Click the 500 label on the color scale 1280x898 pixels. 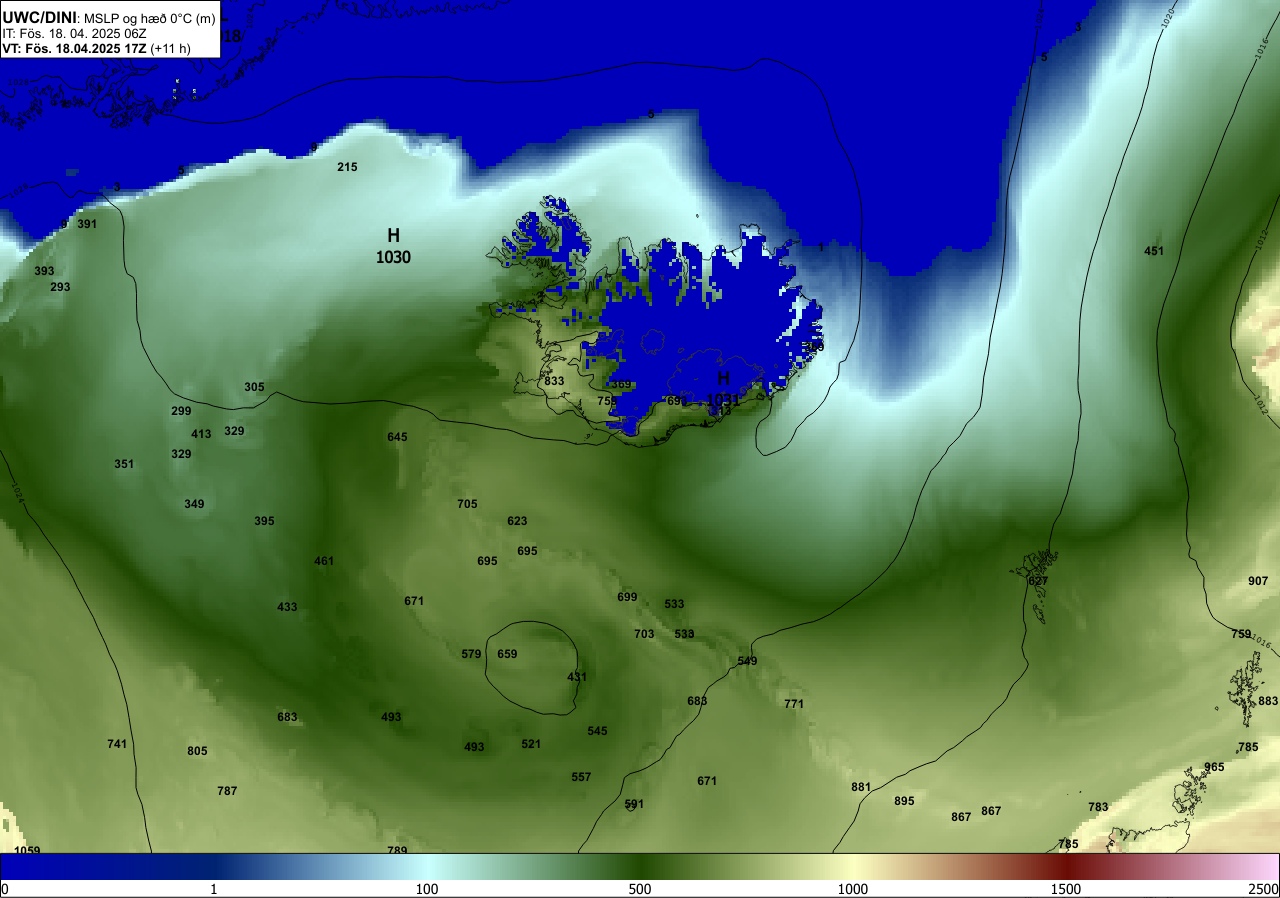coord(640,889)
